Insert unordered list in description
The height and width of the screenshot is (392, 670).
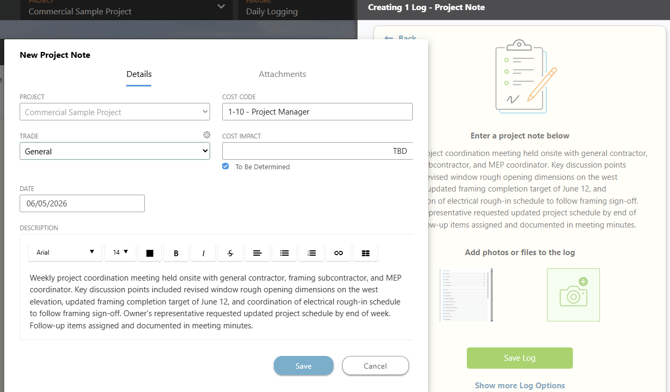click(284, 253)
